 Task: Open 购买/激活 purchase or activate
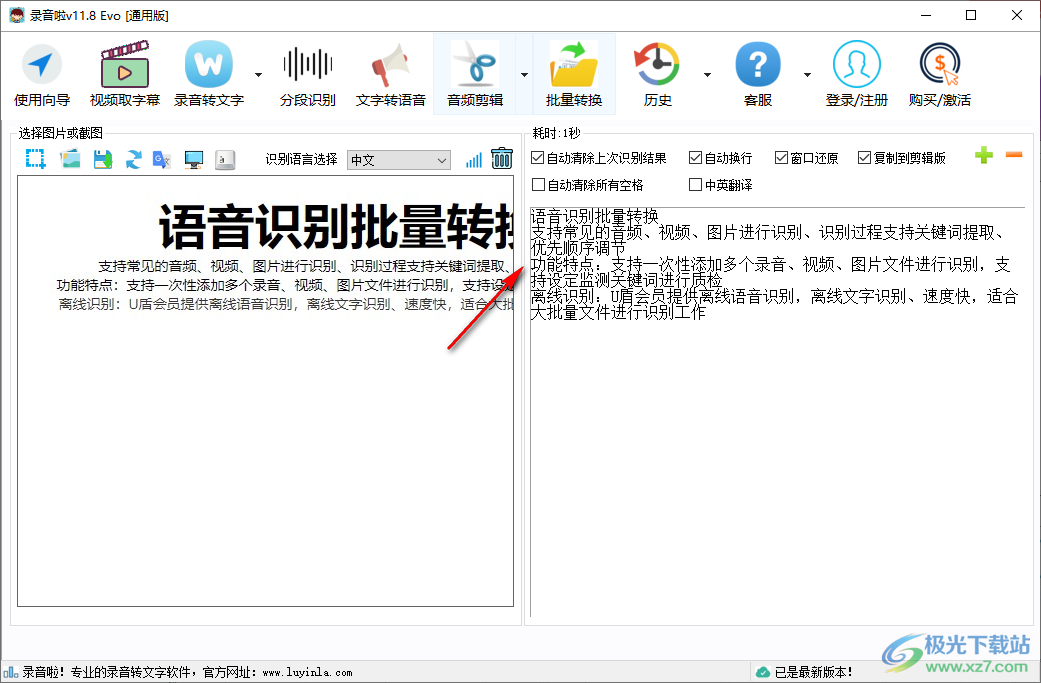[x=940, y=74]
